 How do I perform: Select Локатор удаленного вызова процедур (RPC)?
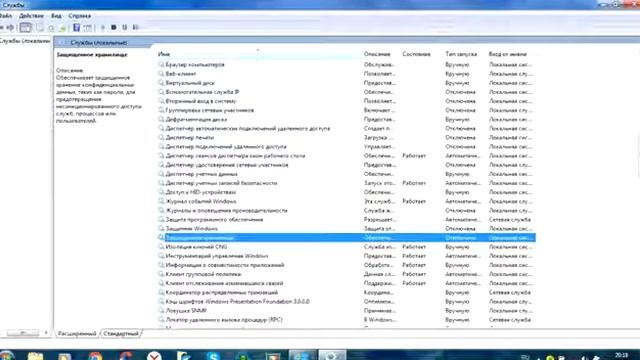pos(346,320)
